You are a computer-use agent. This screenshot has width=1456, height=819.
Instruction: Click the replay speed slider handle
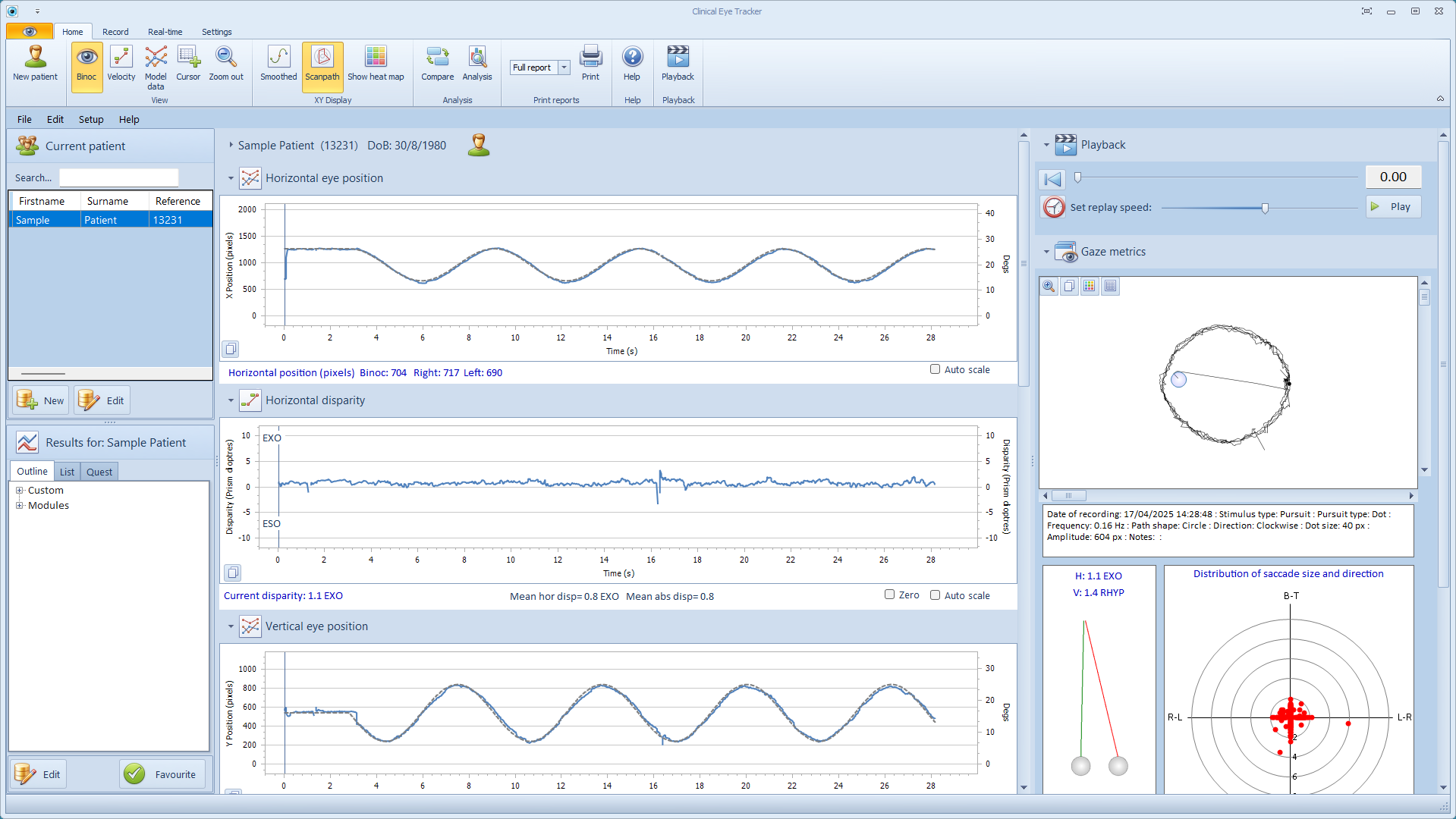pyautogui.click(x=1265, y=208)
